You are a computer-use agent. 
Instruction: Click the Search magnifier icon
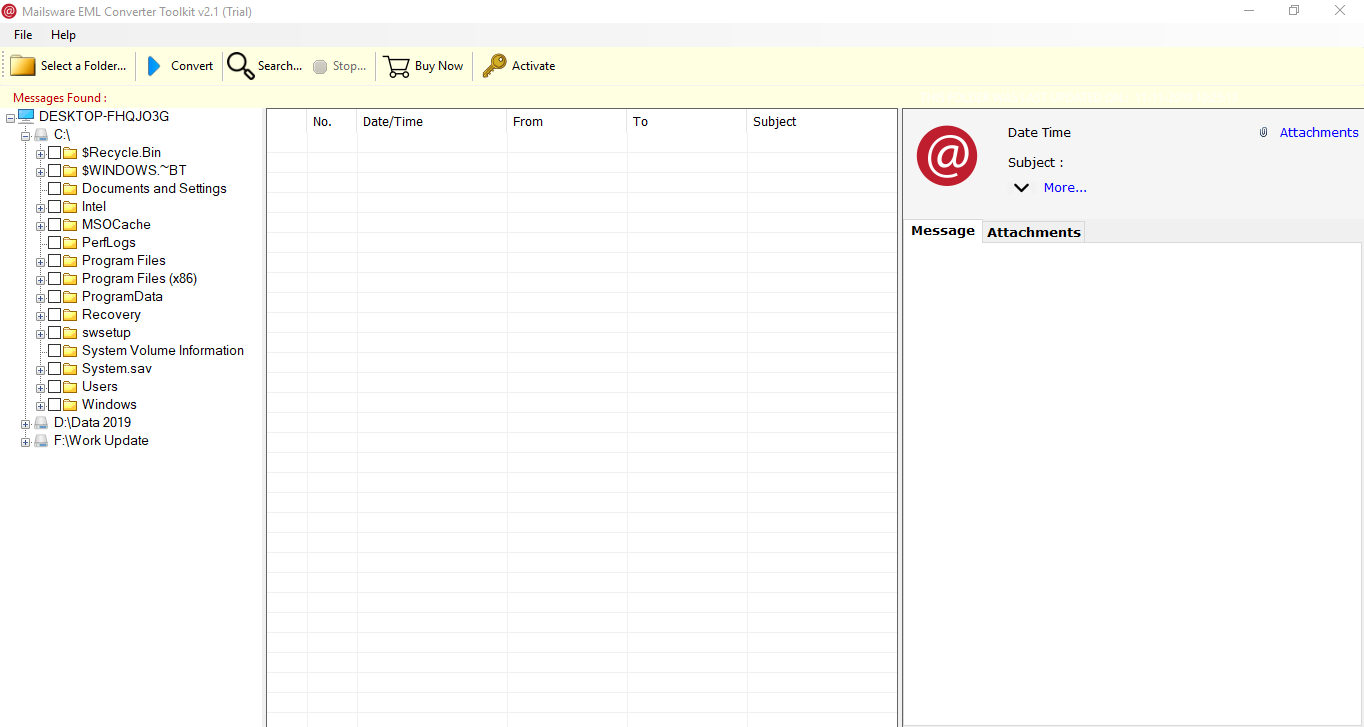click(240, 66)
